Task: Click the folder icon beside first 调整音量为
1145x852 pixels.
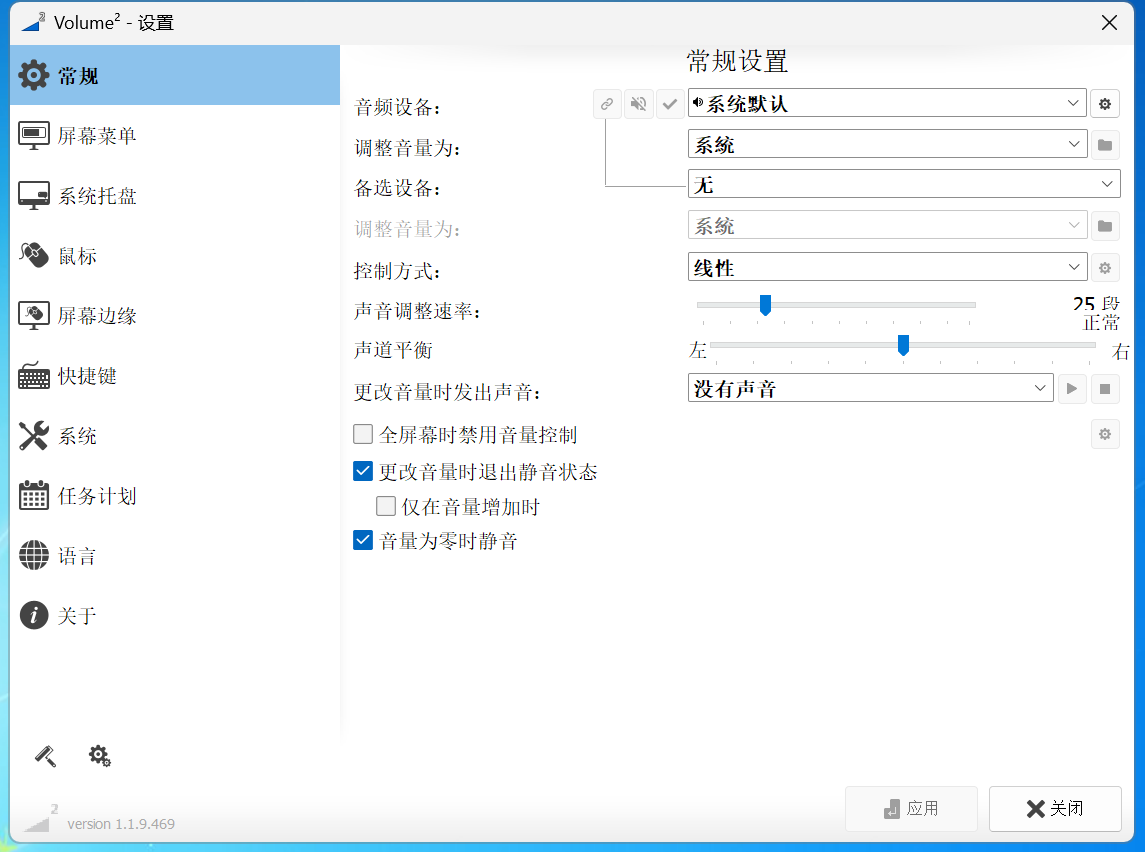Action: coord(1104,145)
